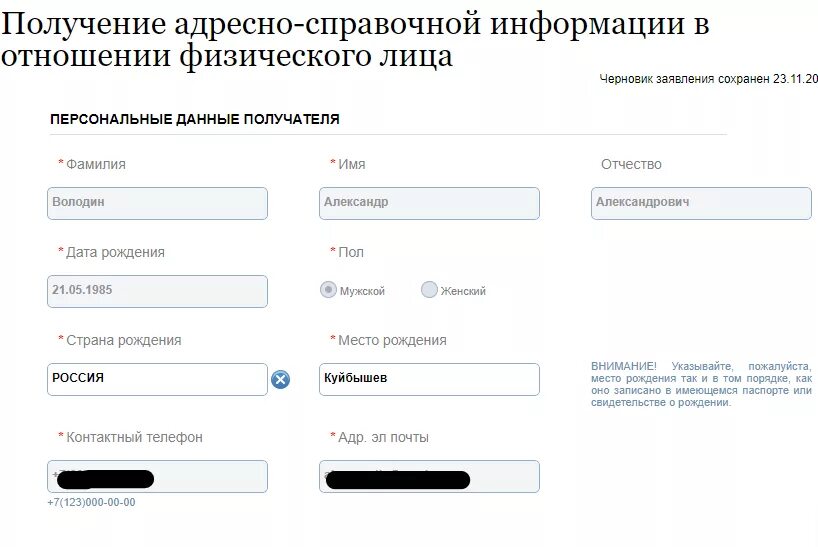Viewport: 818px width, 547px height.
Task: Click the page title Получение адресно-справочной информации
Action: 355,40
